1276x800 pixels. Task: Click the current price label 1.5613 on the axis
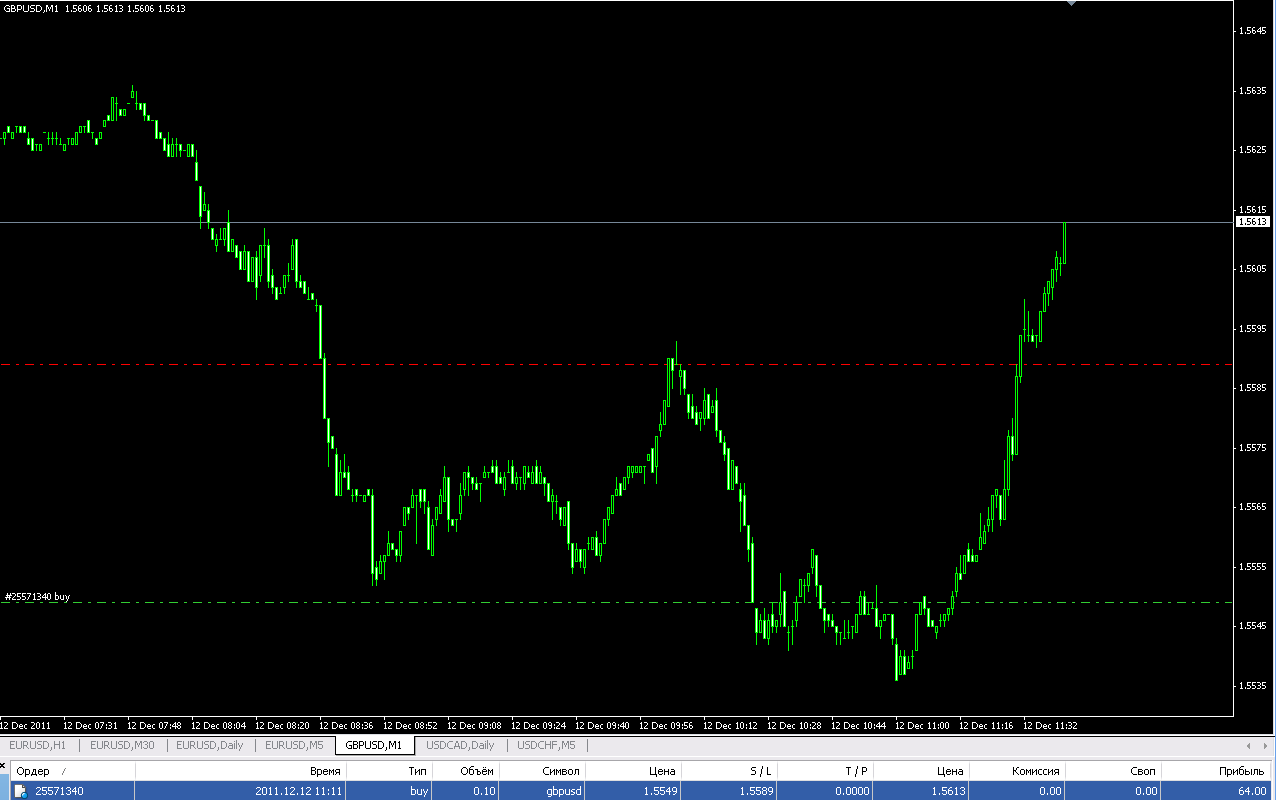1253,221
